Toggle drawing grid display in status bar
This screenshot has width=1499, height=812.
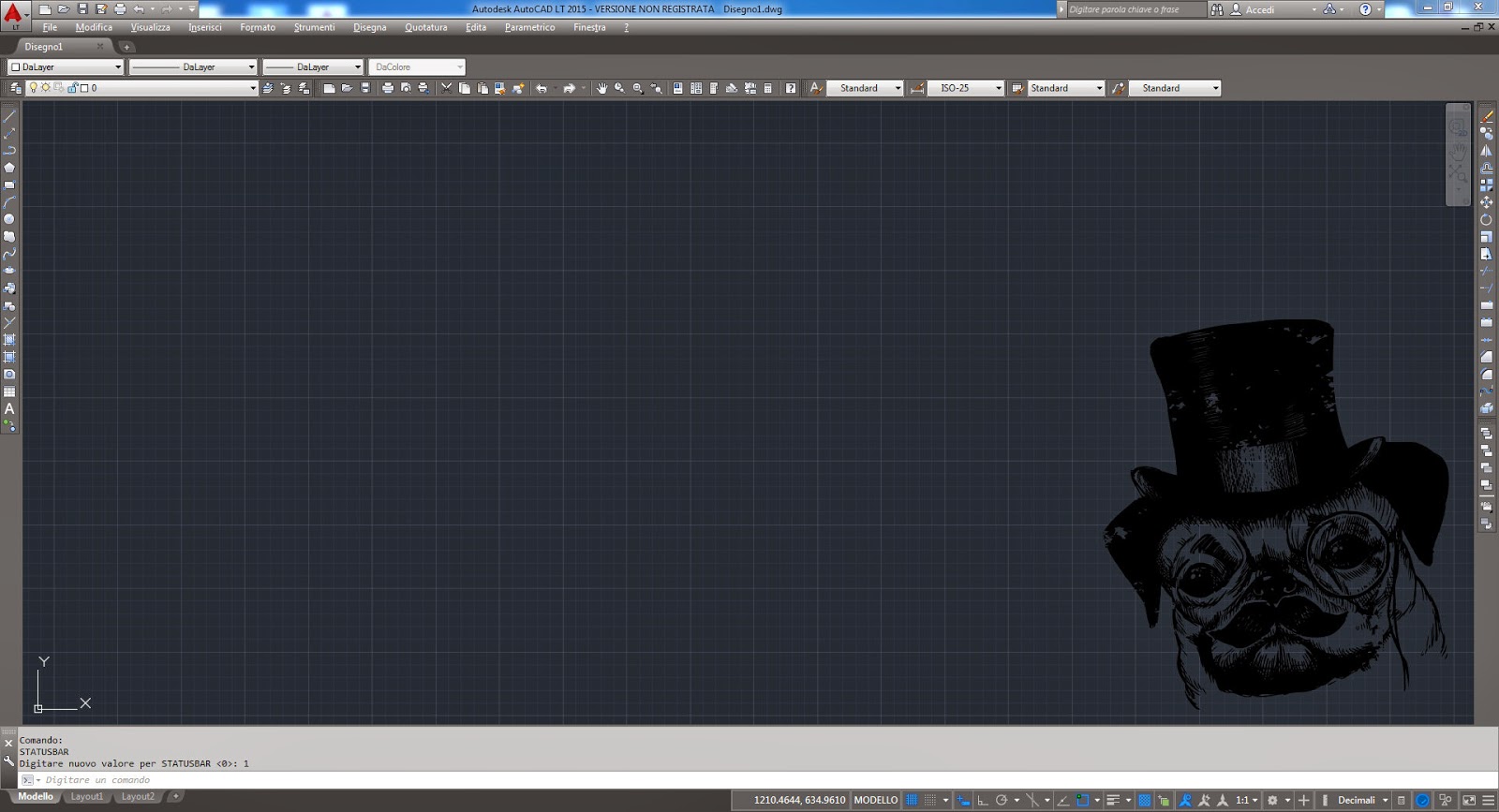(912, 800)
